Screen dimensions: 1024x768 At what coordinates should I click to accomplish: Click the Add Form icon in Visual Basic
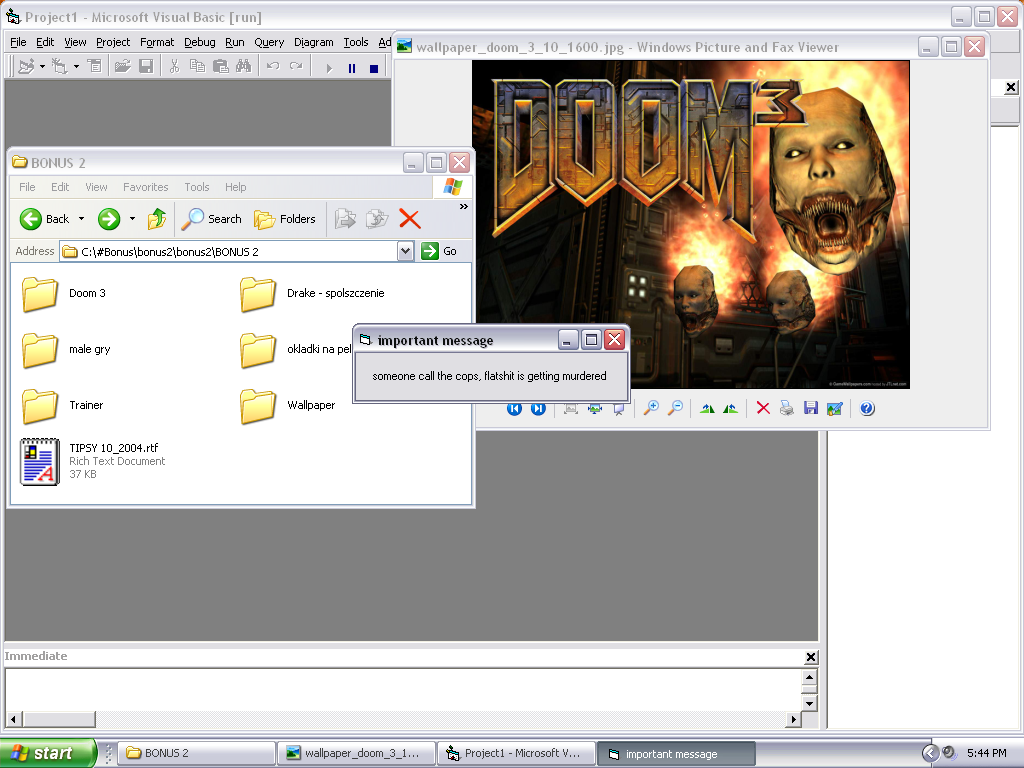tap(59, 66)
